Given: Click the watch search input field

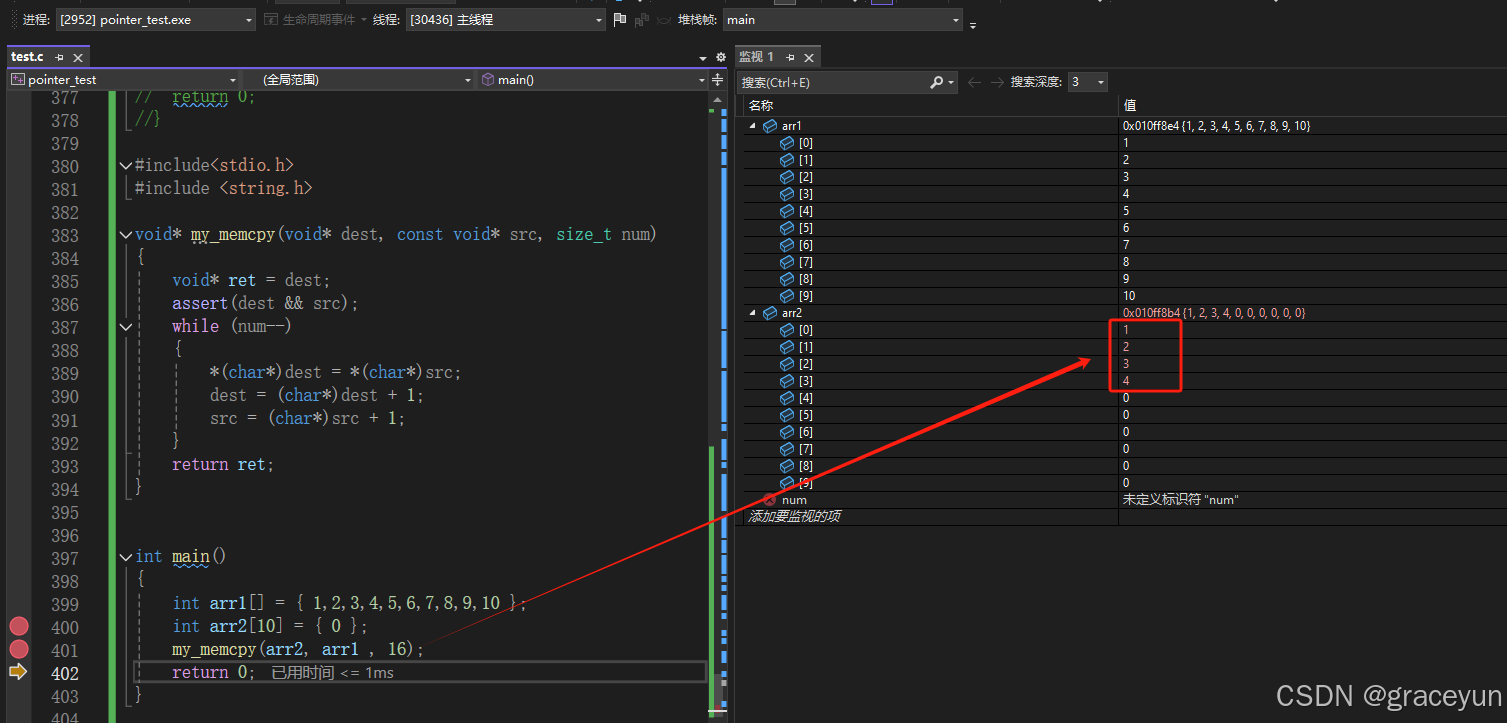Looking at the screenshot, I should click(833, 82).
